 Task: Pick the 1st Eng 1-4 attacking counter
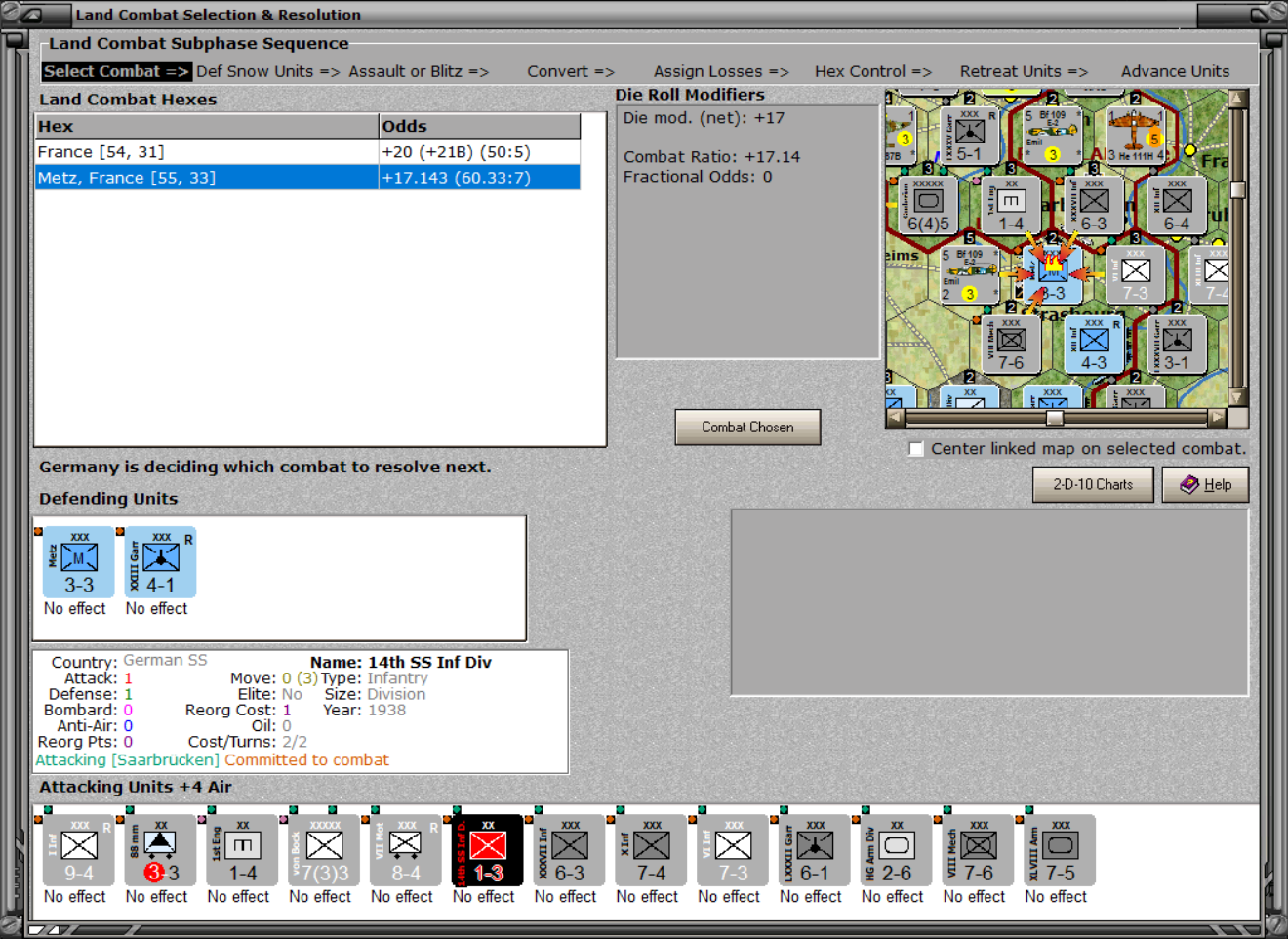click(243, 851)
